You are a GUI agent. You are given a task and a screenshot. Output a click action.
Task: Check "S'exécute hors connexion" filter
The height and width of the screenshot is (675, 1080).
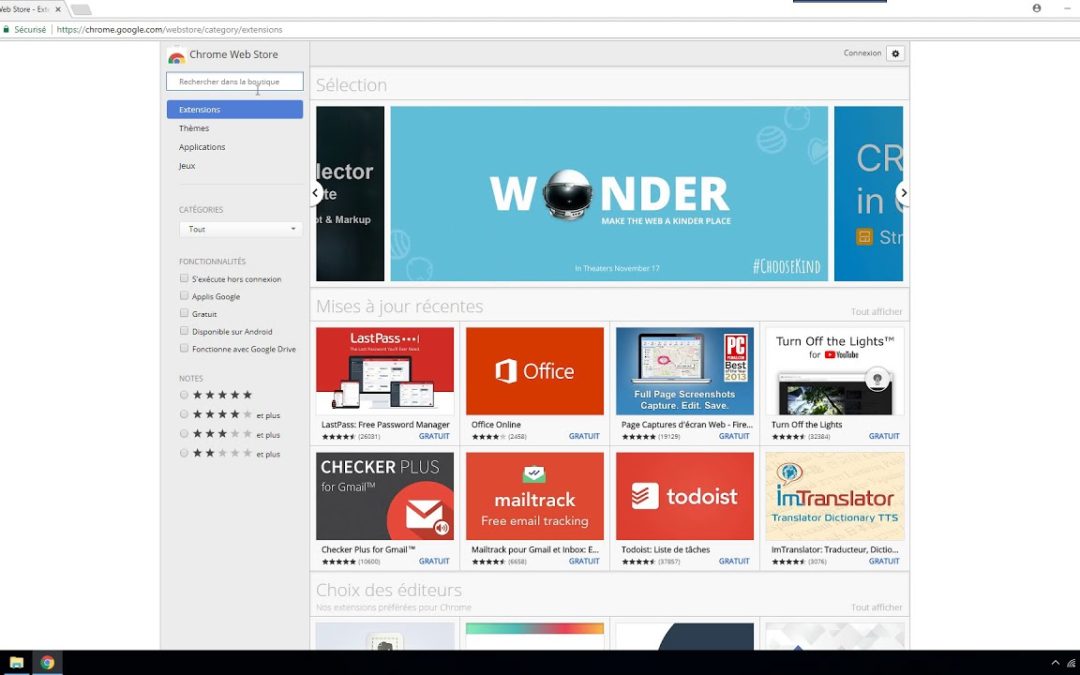(x=183, y=278)
